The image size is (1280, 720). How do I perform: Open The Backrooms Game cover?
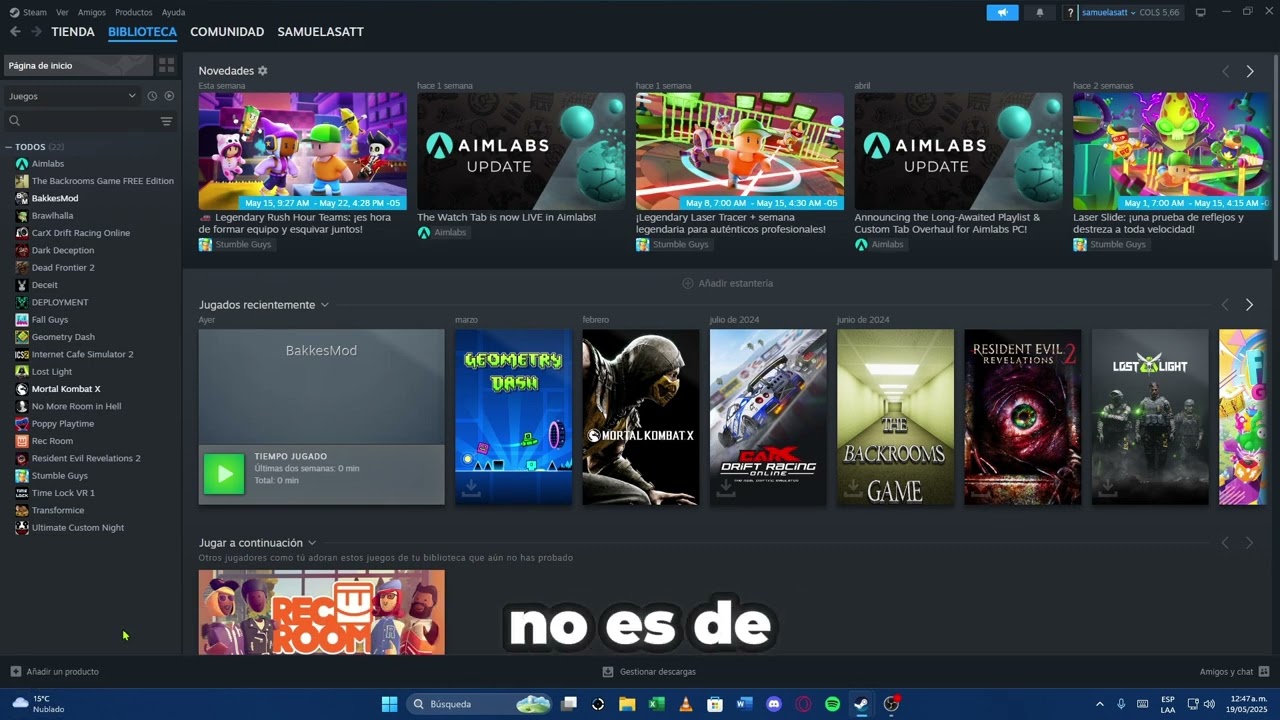895,417
